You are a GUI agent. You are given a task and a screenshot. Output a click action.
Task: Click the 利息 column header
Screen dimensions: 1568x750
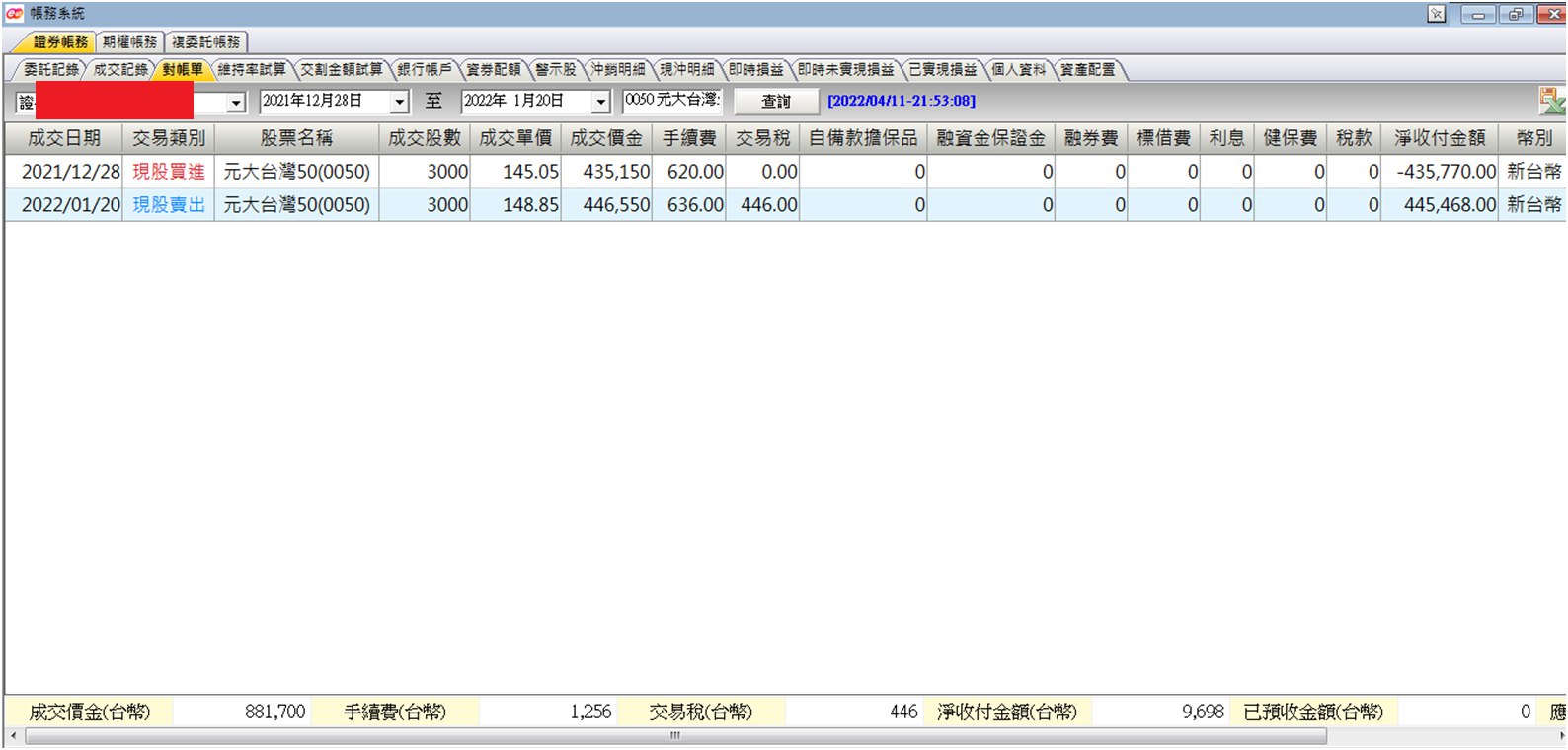1227,138
